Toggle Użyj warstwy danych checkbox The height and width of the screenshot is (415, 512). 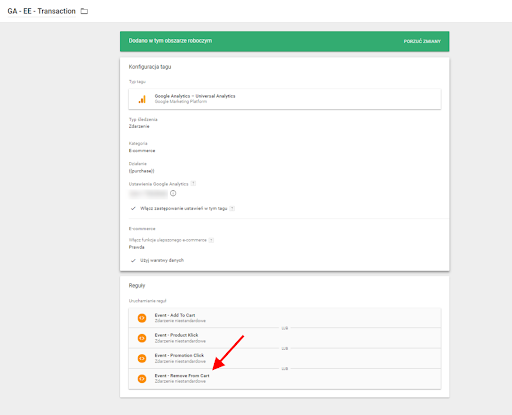pyautogui.click(x=133, y=260)
